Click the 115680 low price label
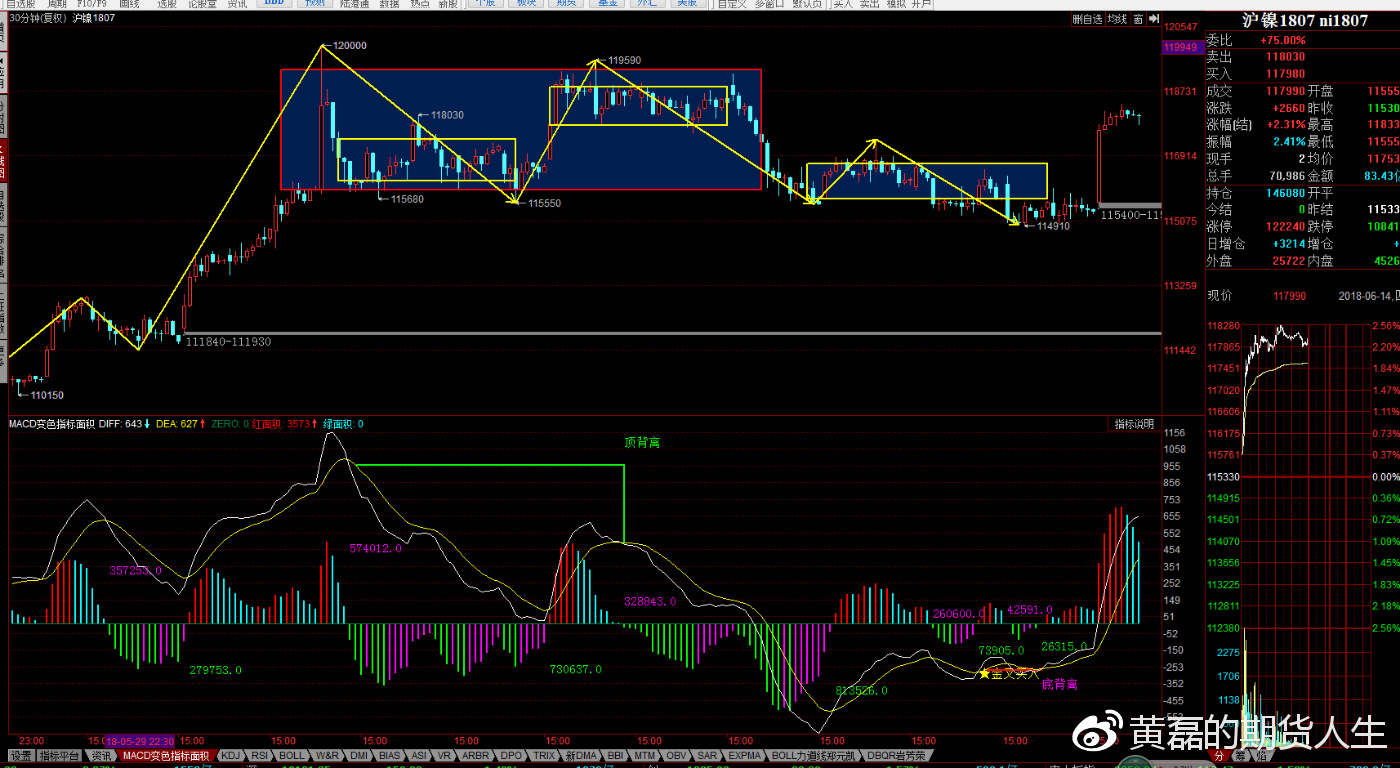 point(406,199)
